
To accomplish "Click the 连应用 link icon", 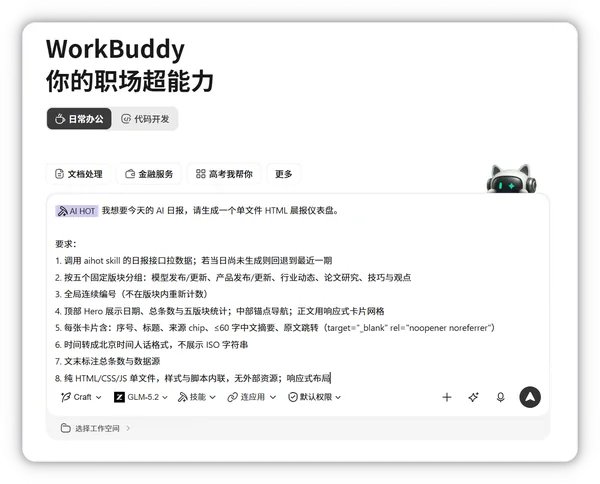I will (x=232, y=397).
